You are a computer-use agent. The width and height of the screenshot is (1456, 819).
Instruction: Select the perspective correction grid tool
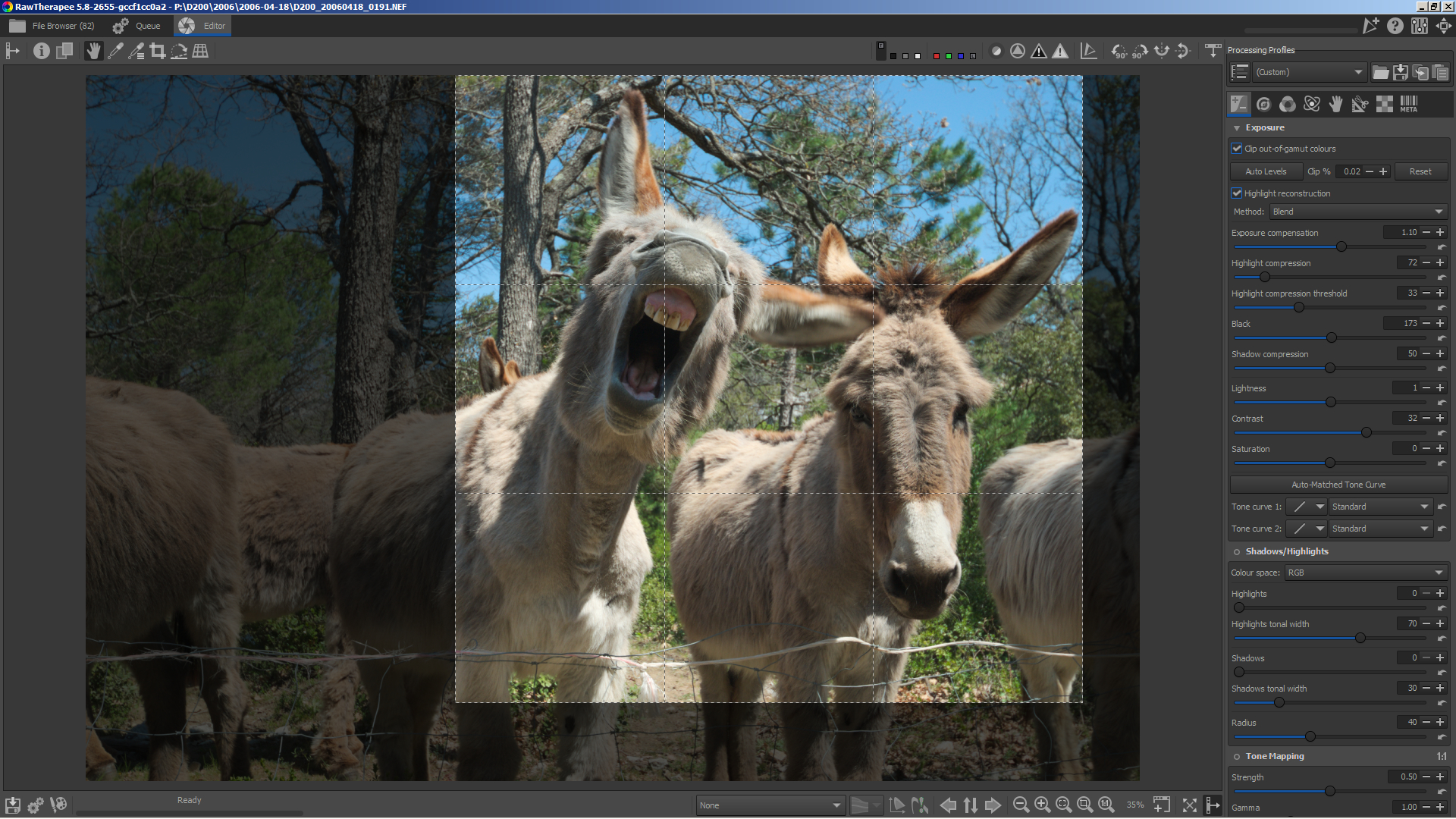(200, 51)
